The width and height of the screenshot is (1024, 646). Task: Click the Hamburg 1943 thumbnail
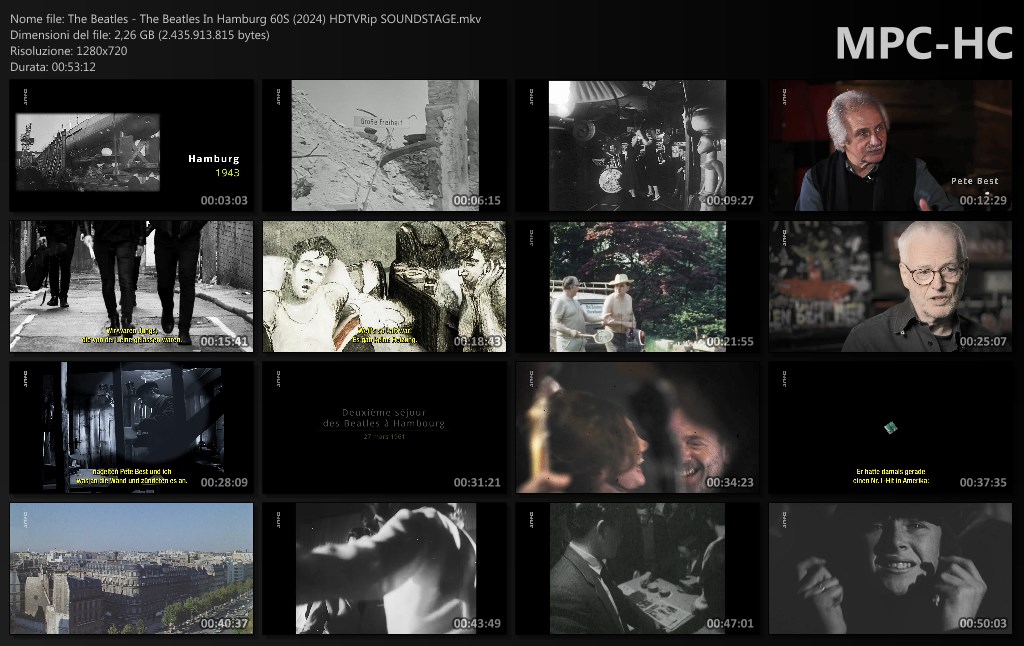(131, 146)
